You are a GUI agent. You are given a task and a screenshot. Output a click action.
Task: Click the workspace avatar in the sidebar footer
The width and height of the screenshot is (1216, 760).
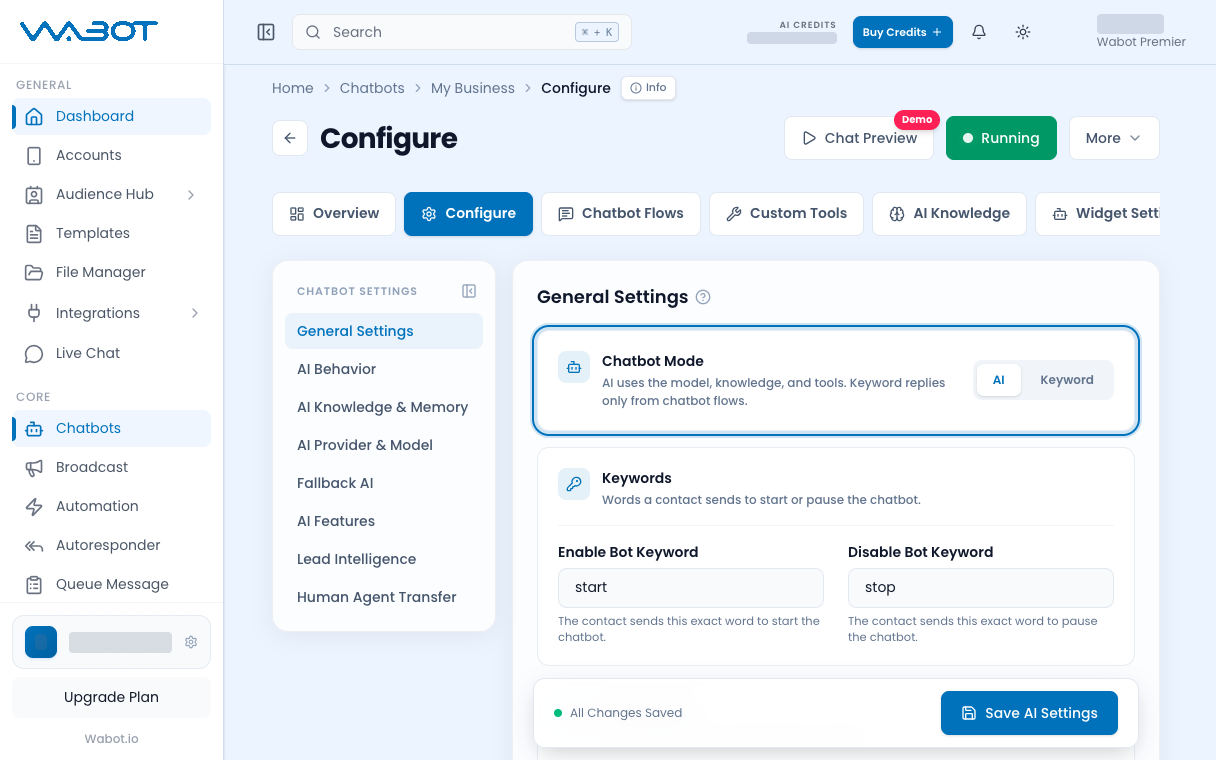tap(41, 642)
